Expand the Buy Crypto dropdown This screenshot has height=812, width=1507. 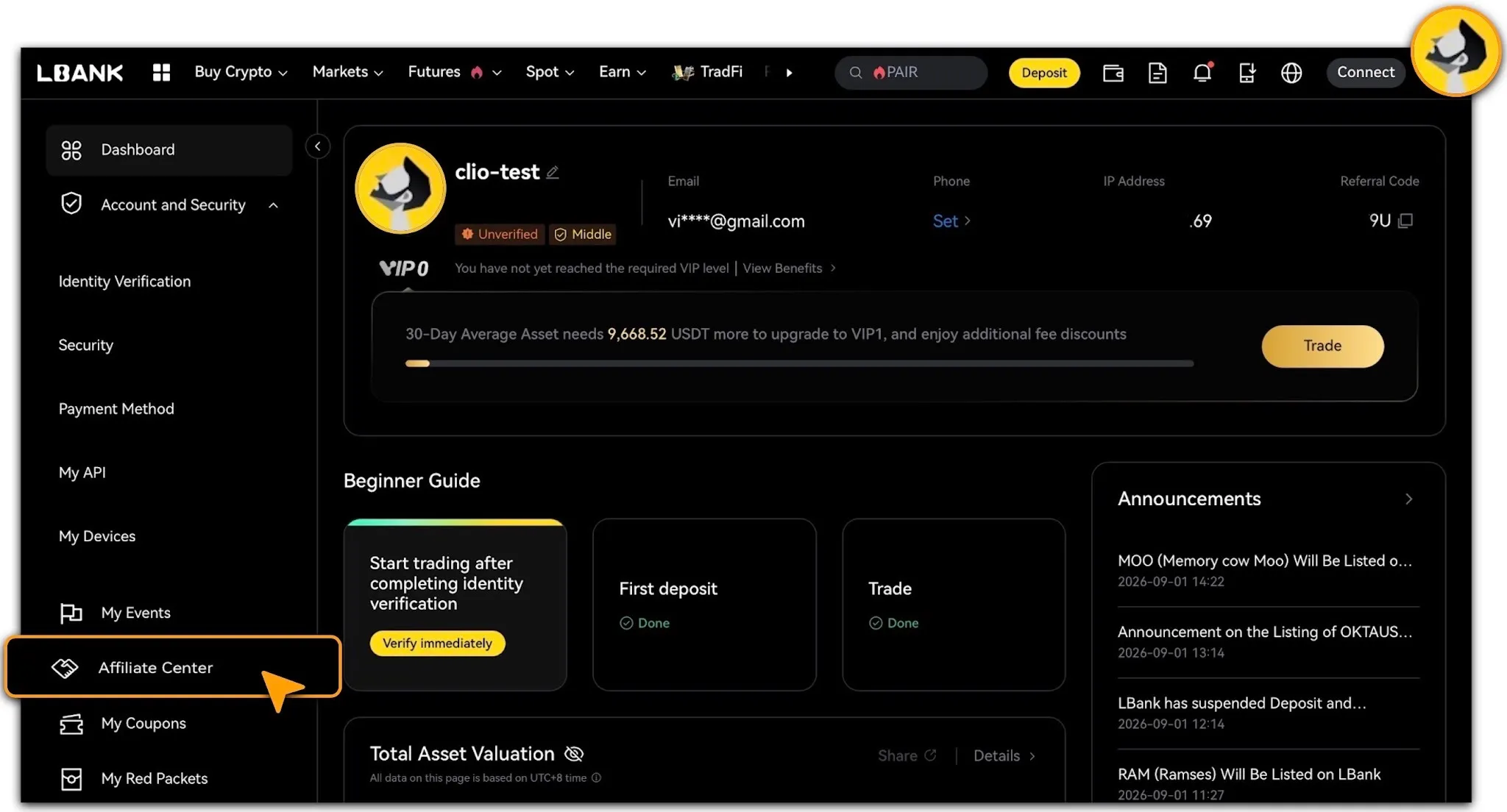click(241, 72)
